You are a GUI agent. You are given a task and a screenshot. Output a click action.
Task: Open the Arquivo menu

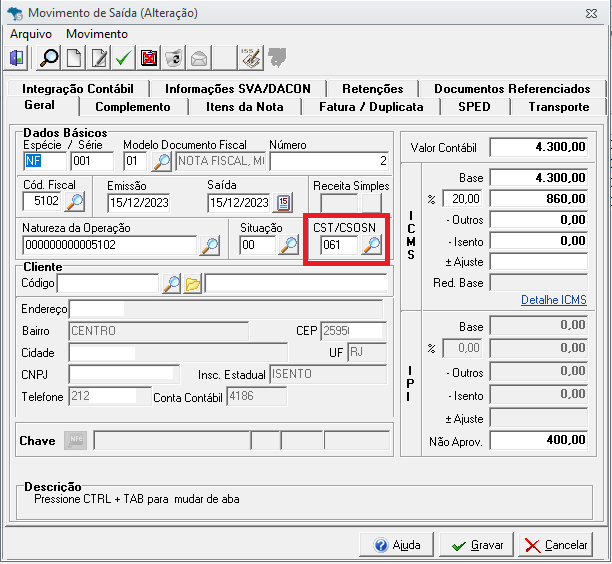click(x=31, y=34)
